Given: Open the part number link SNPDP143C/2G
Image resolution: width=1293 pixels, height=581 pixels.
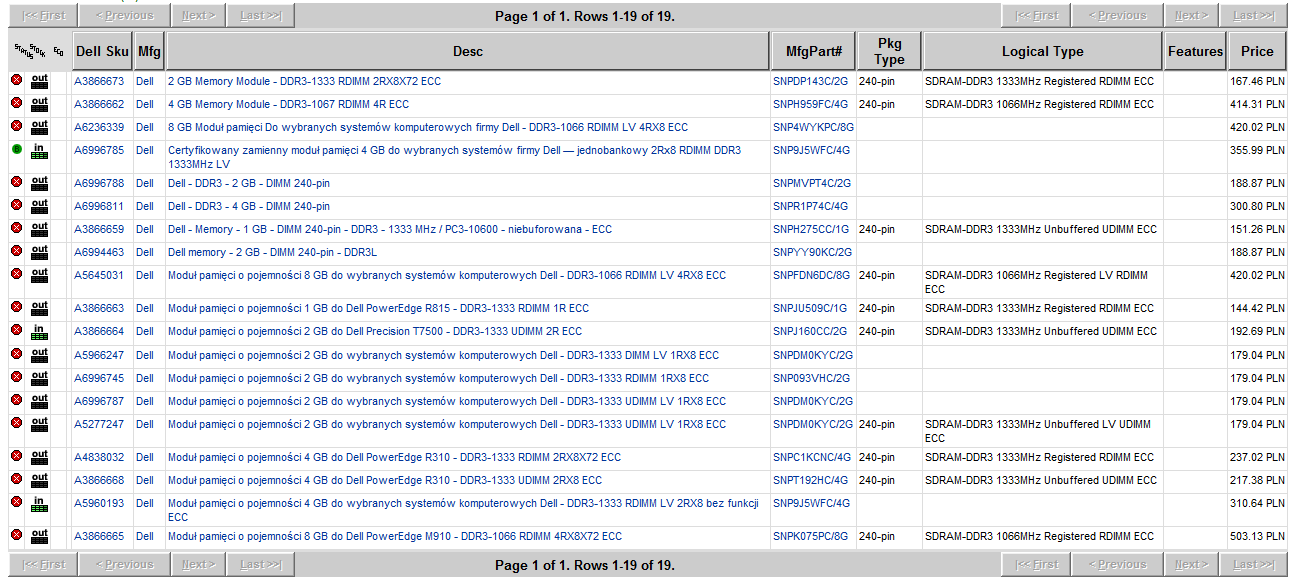Looking at the screenshot, I should point(810,81).
